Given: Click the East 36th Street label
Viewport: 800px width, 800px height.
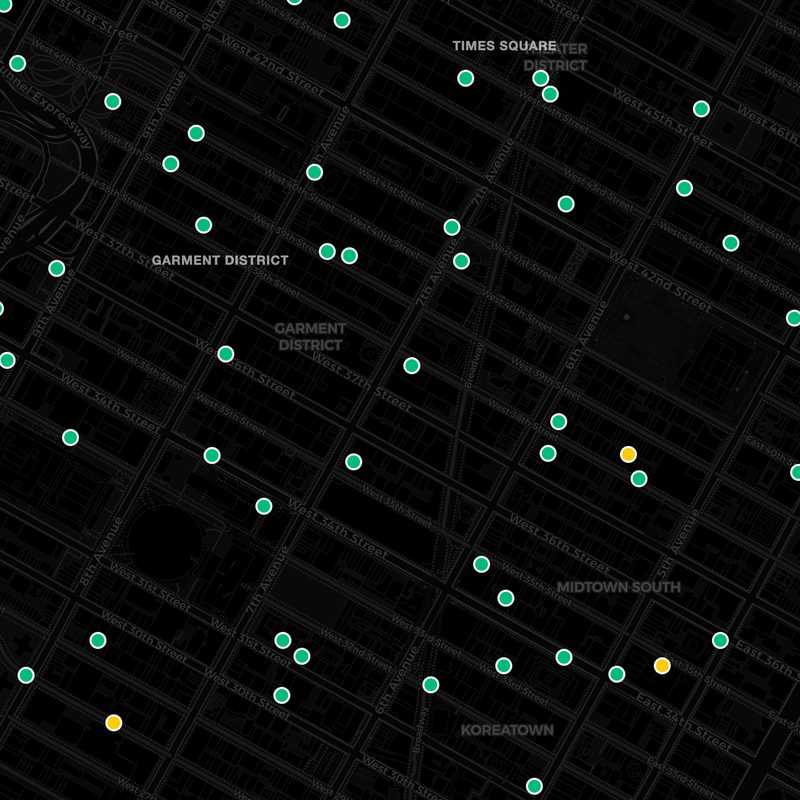Looking at the screenshot, I should tap(765, 656).
